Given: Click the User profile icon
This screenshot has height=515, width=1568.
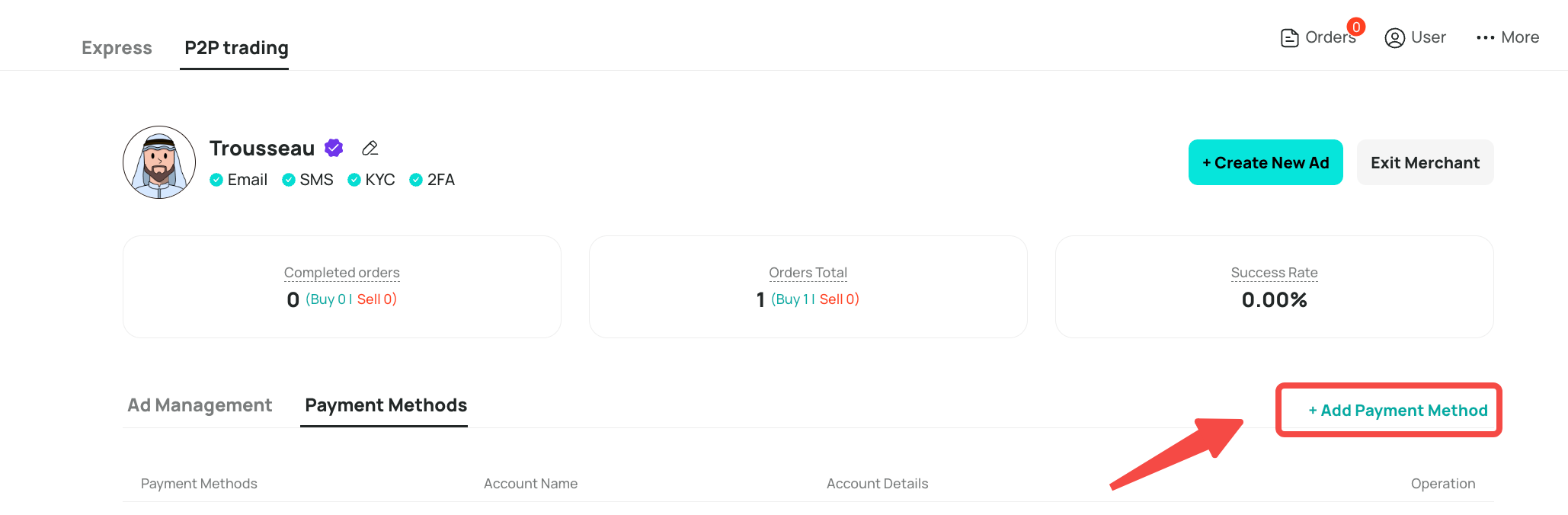Looking at the screenshot, I should click(x=1394, y=37).
